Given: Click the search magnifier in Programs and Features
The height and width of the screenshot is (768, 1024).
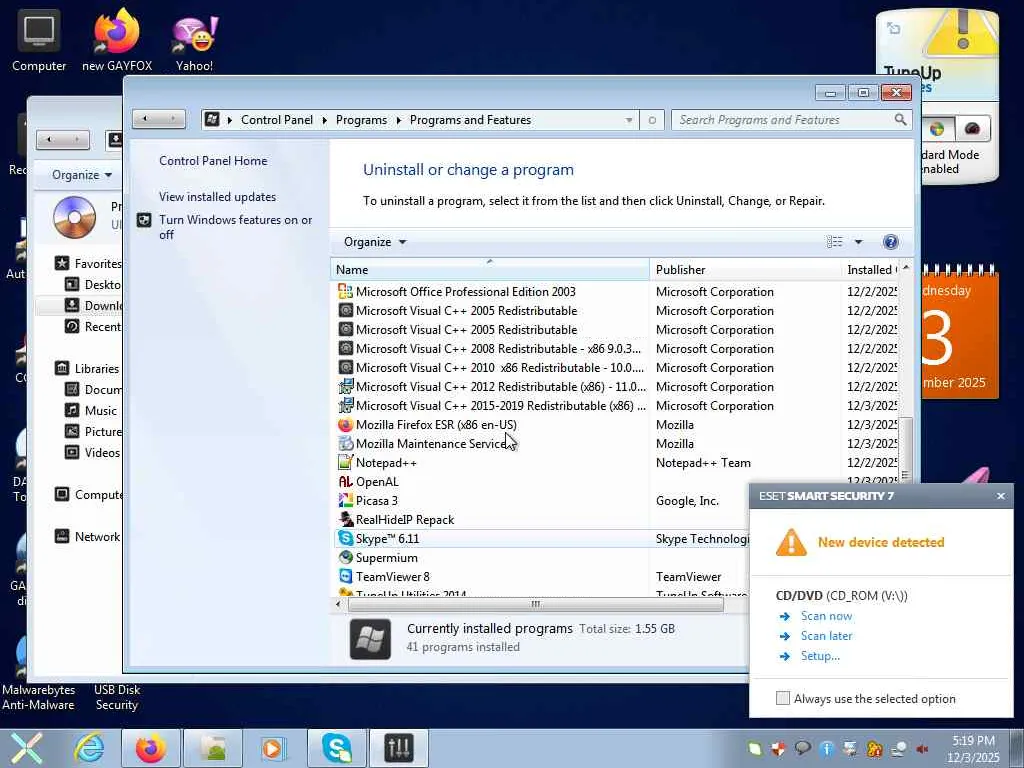Looking at the screenshot, I should coord(901,120).
